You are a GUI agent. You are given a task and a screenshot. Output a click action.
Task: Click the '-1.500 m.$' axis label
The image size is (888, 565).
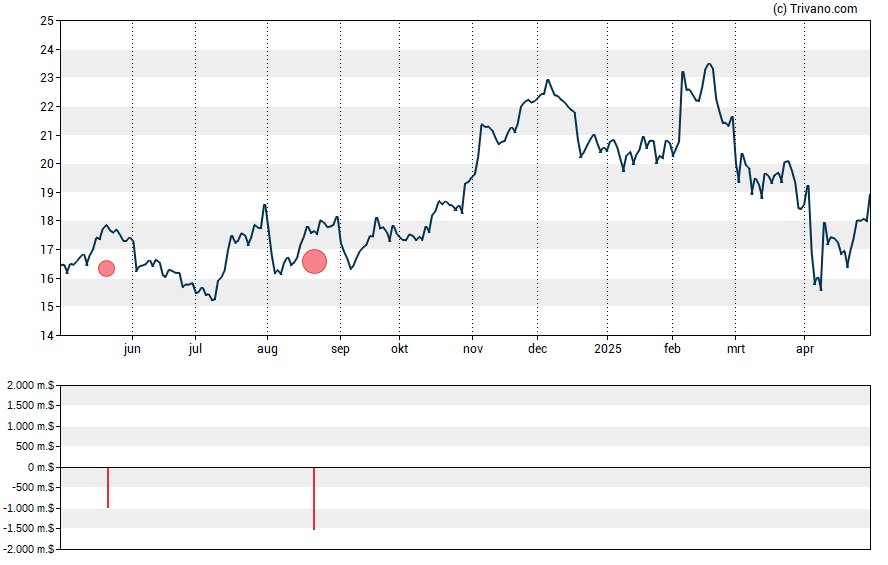pos(29,528)
